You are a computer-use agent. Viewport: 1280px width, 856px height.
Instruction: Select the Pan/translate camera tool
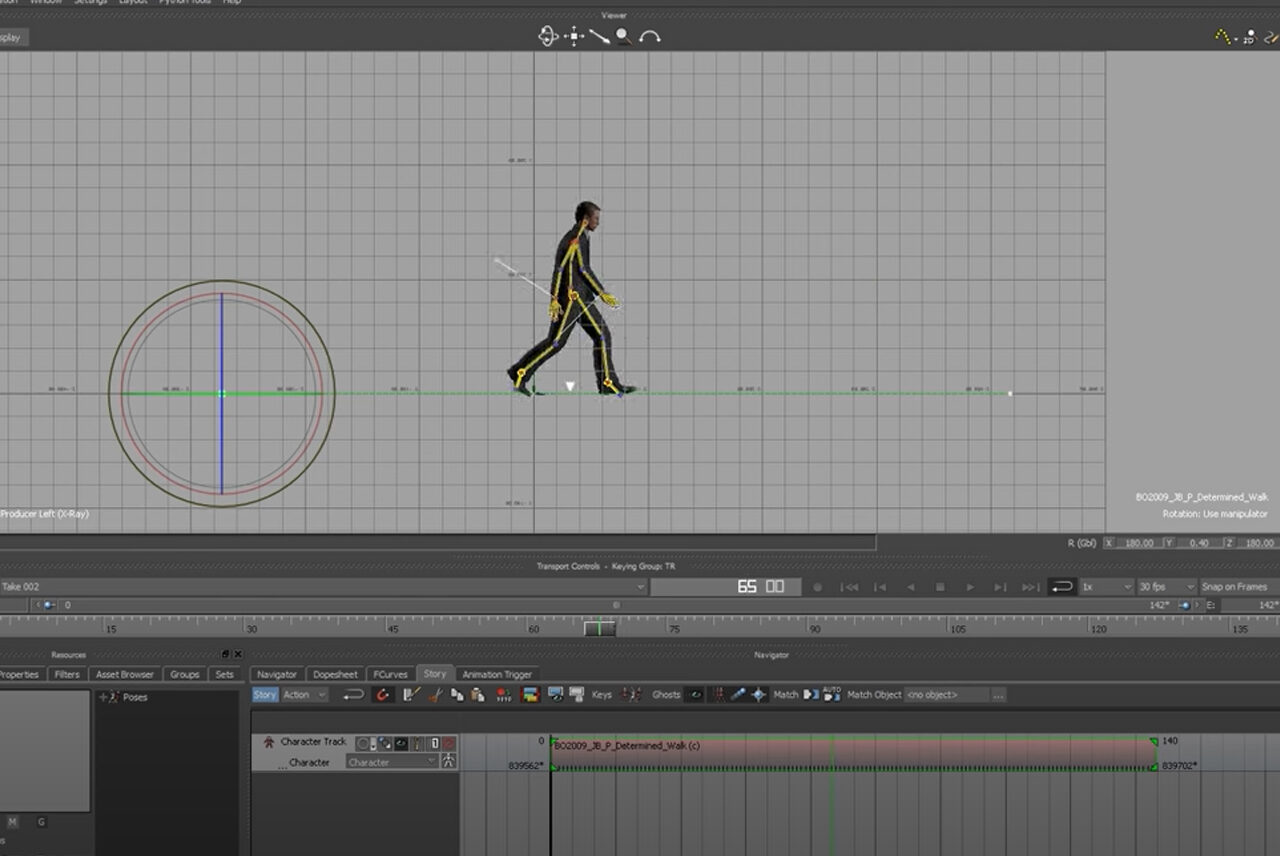pyautogui.click(x=574, y=36)
